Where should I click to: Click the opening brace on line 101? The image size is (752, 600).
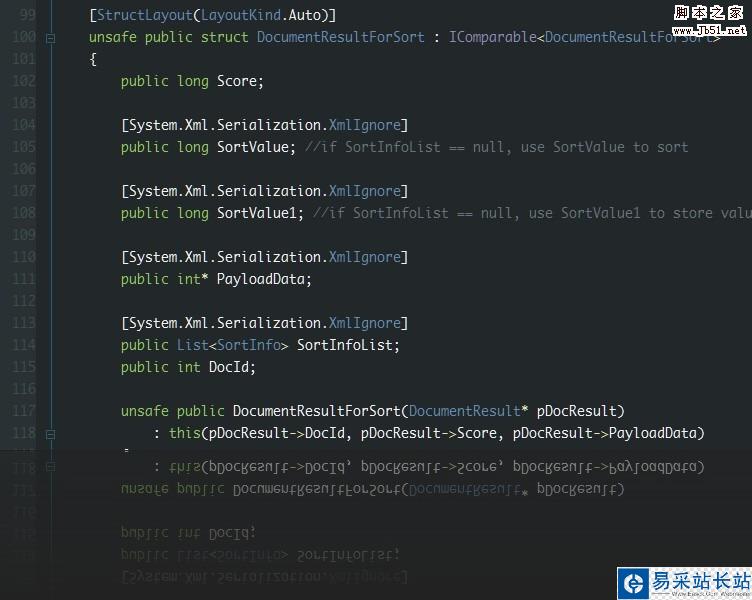point(93,59)
